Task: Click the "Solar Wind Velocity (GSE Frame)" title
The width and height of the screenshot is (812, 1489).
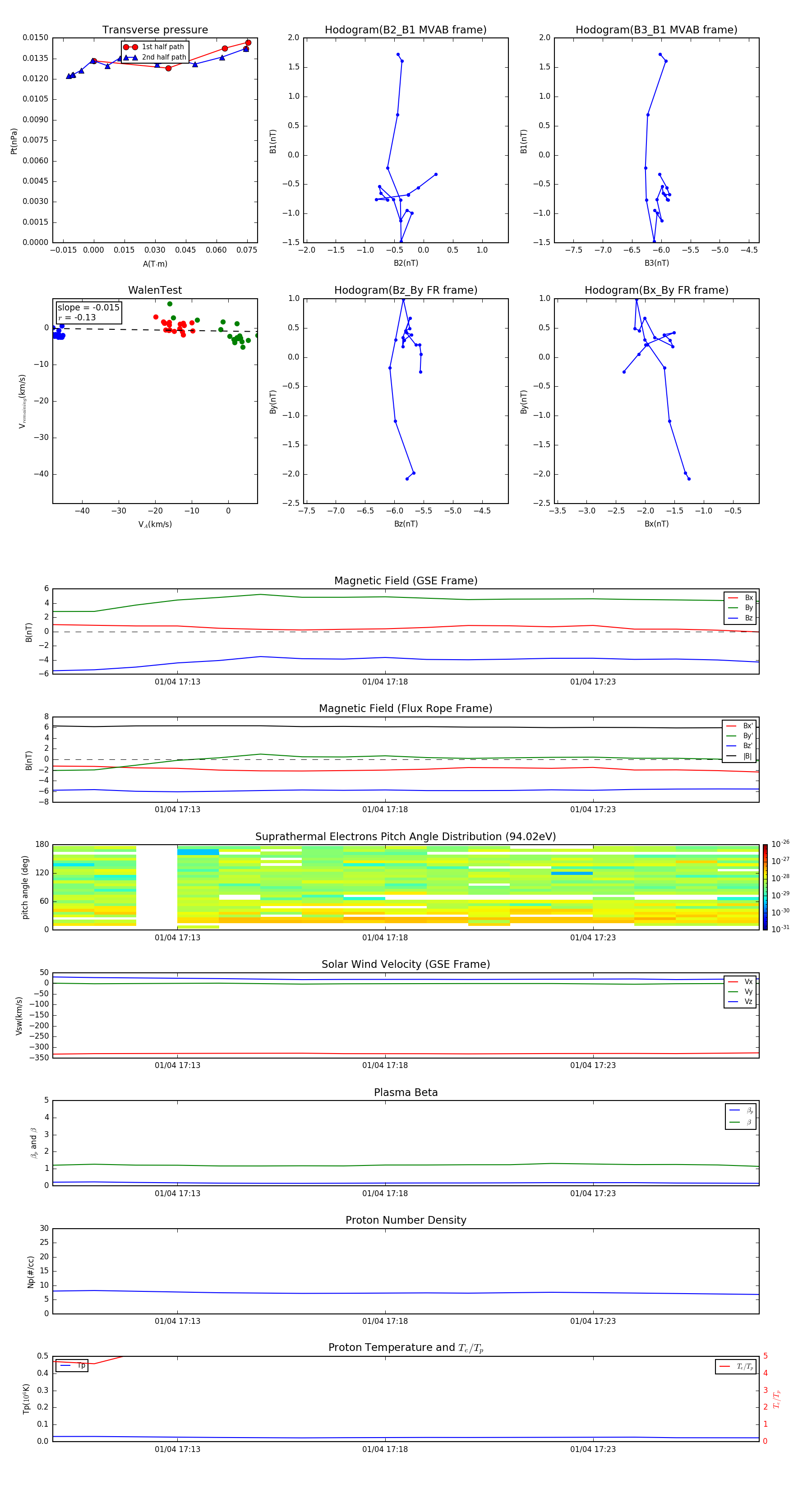Action: click(406, 965)
